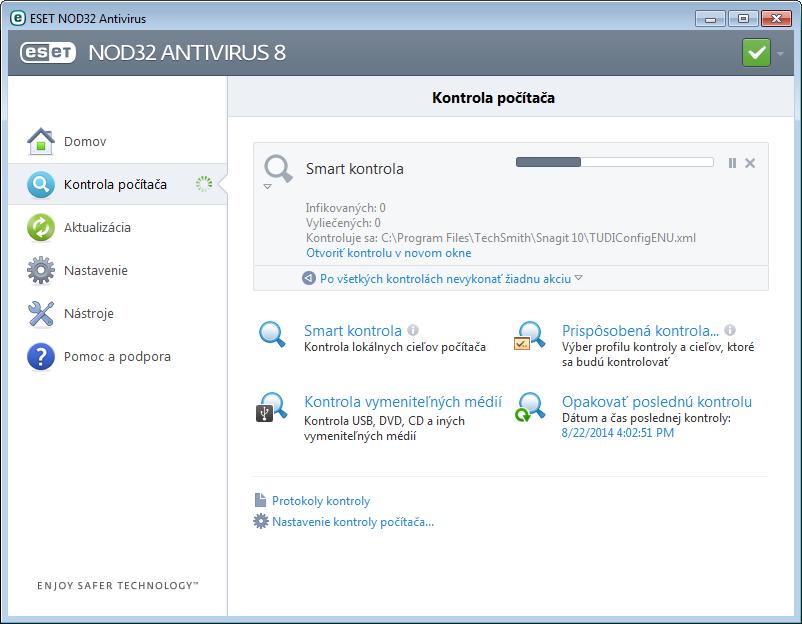The width and height of the screenshot is (802, 624).
Task: Cancel the running scan with the X
Action: [x=750, y=163]
